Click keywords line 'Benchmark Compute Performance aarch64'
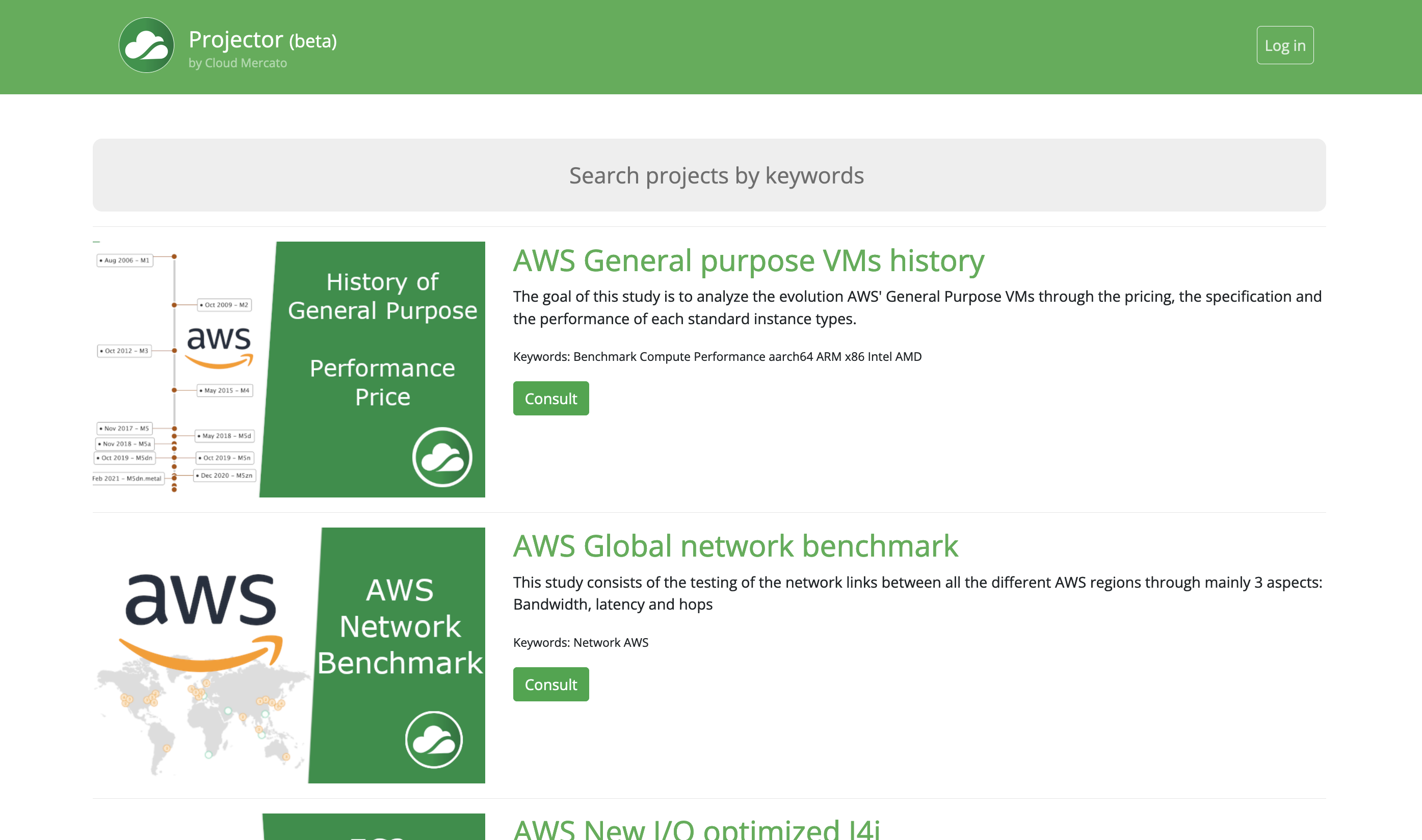Screen dimensions: 1422x840 pyautogui.click(x=717, y=357)
